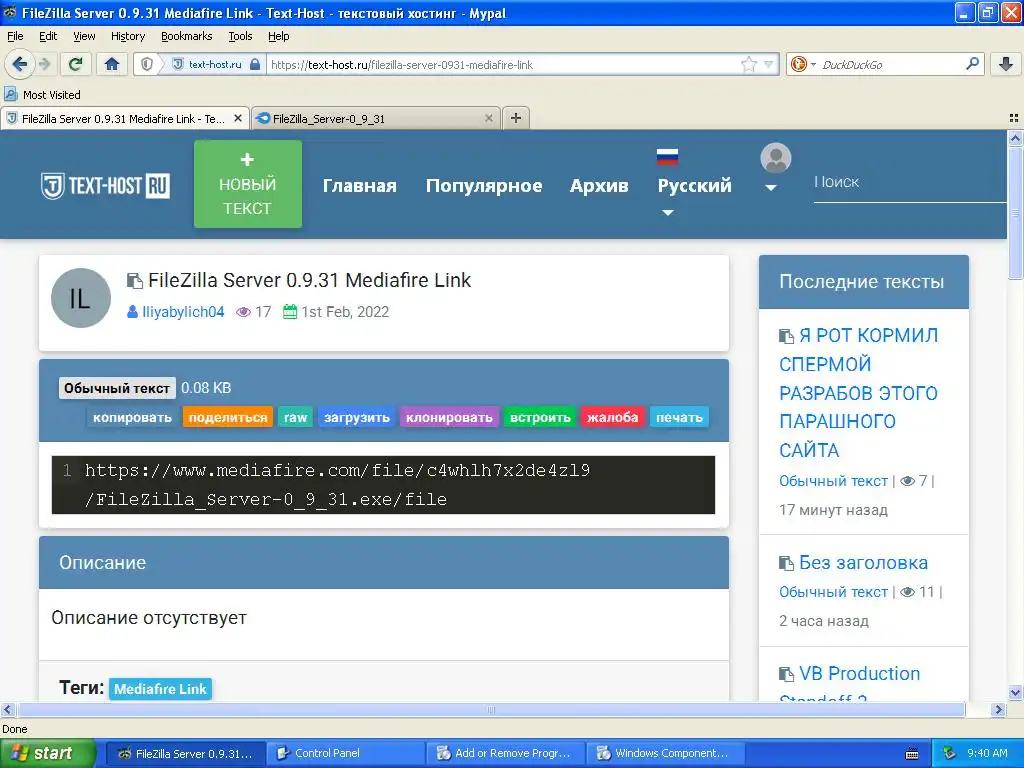Click the keyboard icon in system tray
This screenshot has width=1024, height=768.
[912, 754]
